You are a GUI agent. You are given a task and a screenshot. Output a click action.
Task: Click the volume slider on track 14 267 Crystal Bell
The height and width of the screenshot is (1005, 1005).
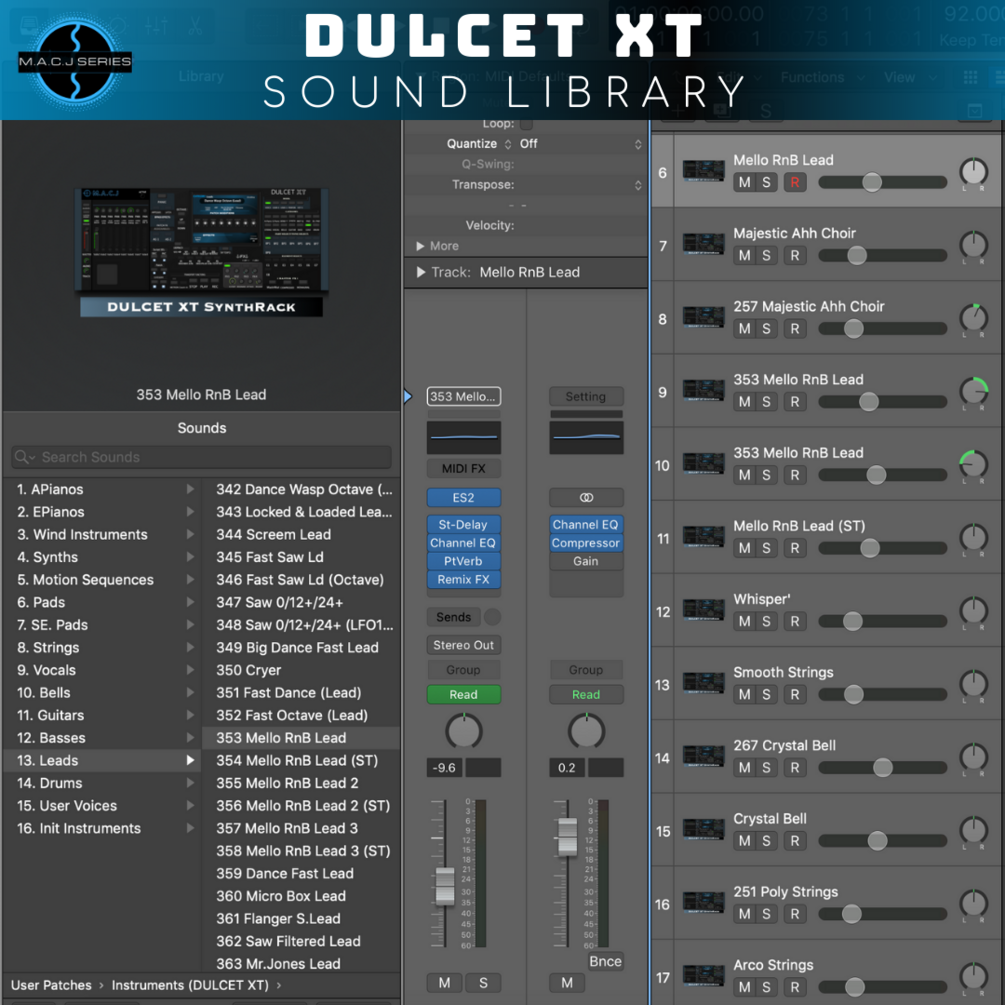coord(883,767)
